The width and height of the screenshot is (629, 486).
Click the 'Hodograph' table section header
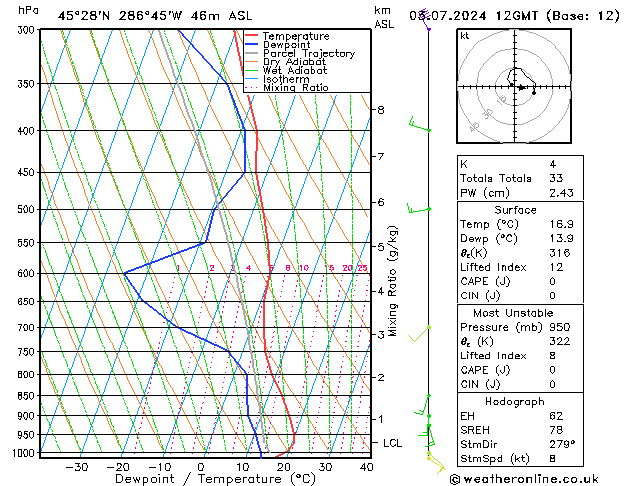tap(515, 402)
